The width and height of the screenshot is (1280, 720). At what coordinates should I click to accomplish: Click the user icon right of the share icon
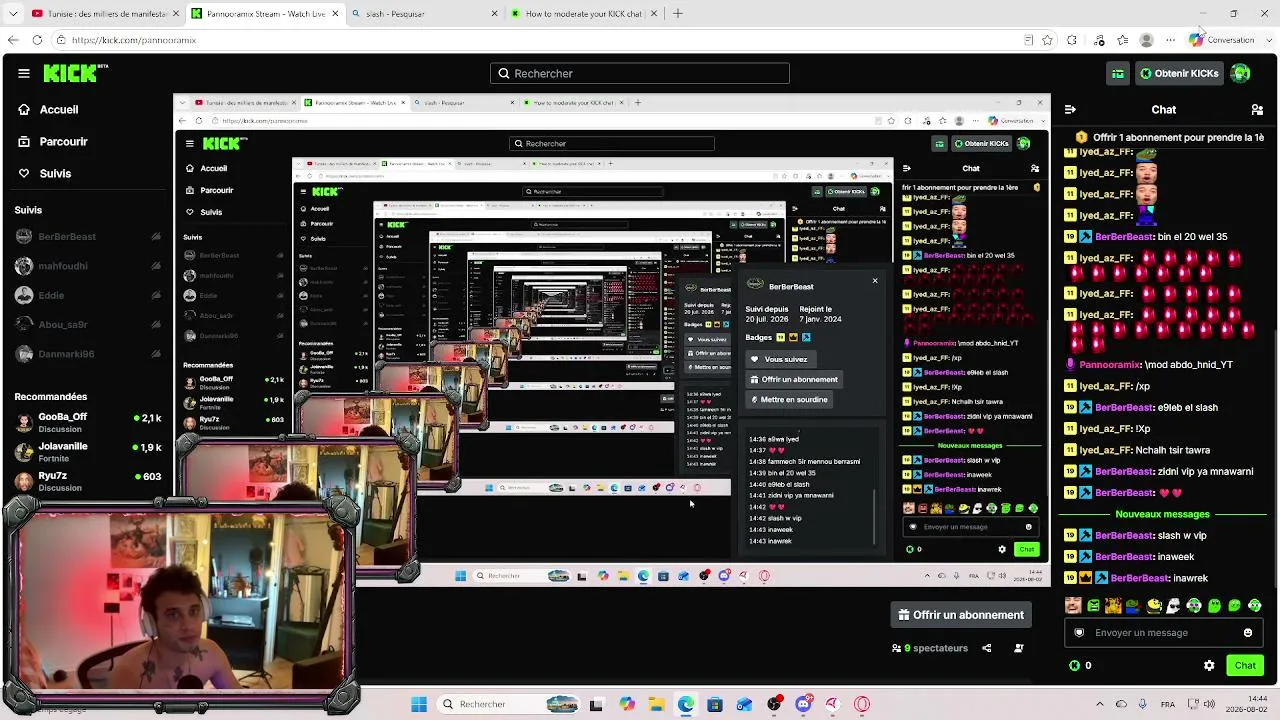pyautogui.click(x=1019, y=648)
